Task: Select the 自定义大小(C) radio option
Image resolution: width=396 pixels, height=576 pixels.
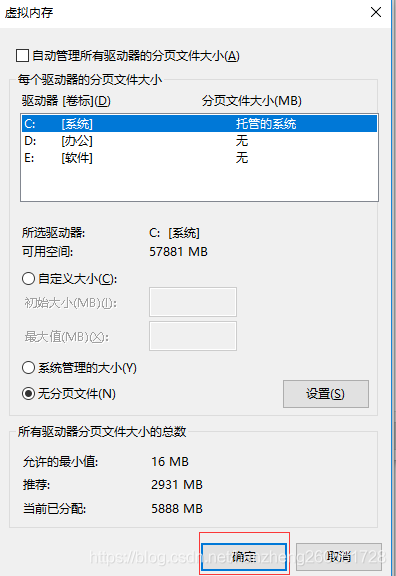Action: [28, 279]
